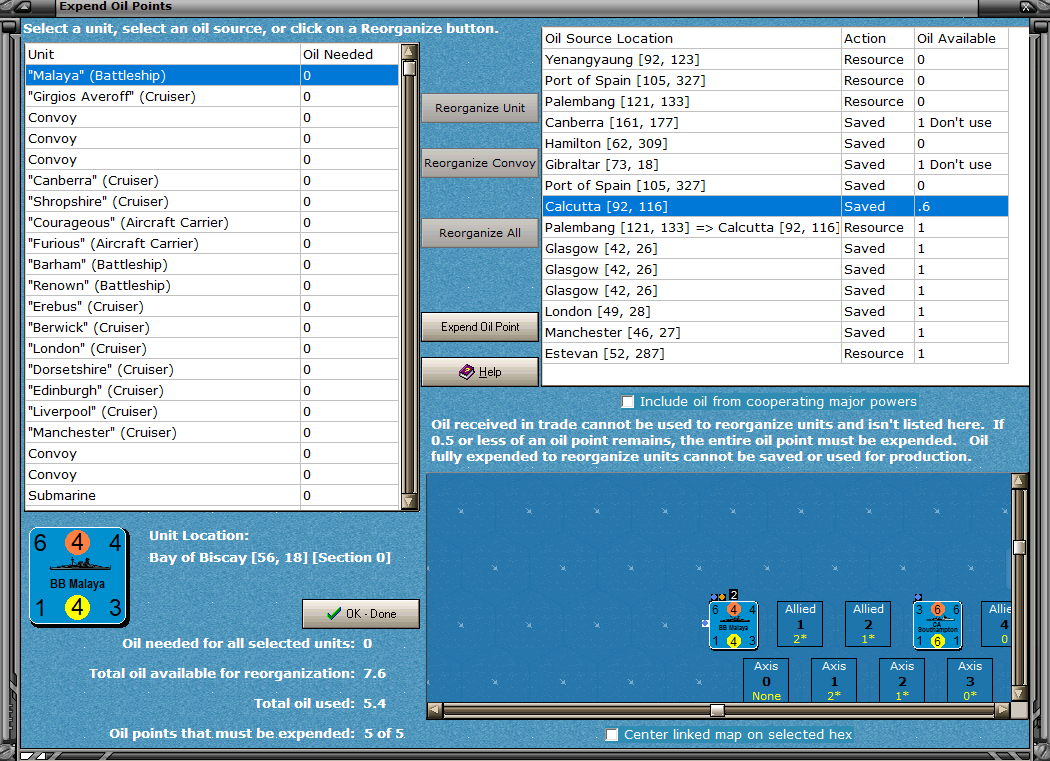
Task: Select the "Shropshire" (Cruiser) row
Action: point(212,202)
